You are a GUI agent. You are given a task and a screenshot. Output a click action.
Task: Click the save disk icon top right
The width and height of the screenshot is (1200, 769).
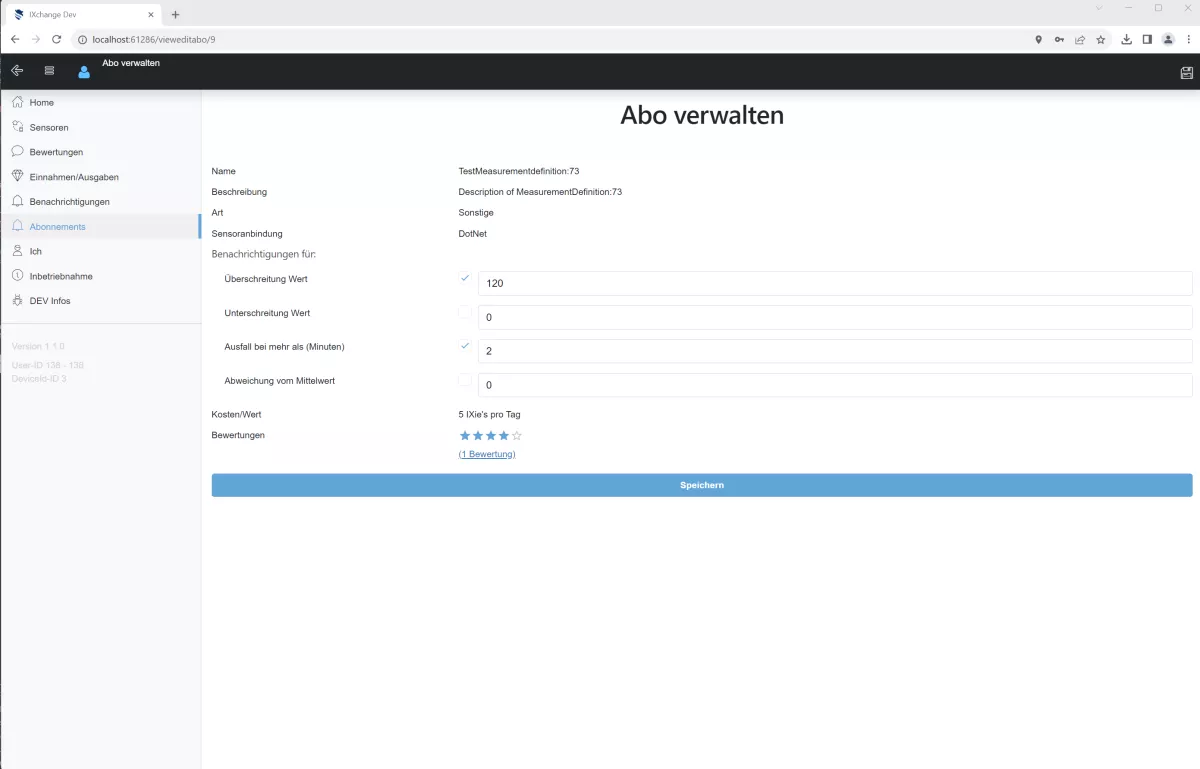[1186, 72]
